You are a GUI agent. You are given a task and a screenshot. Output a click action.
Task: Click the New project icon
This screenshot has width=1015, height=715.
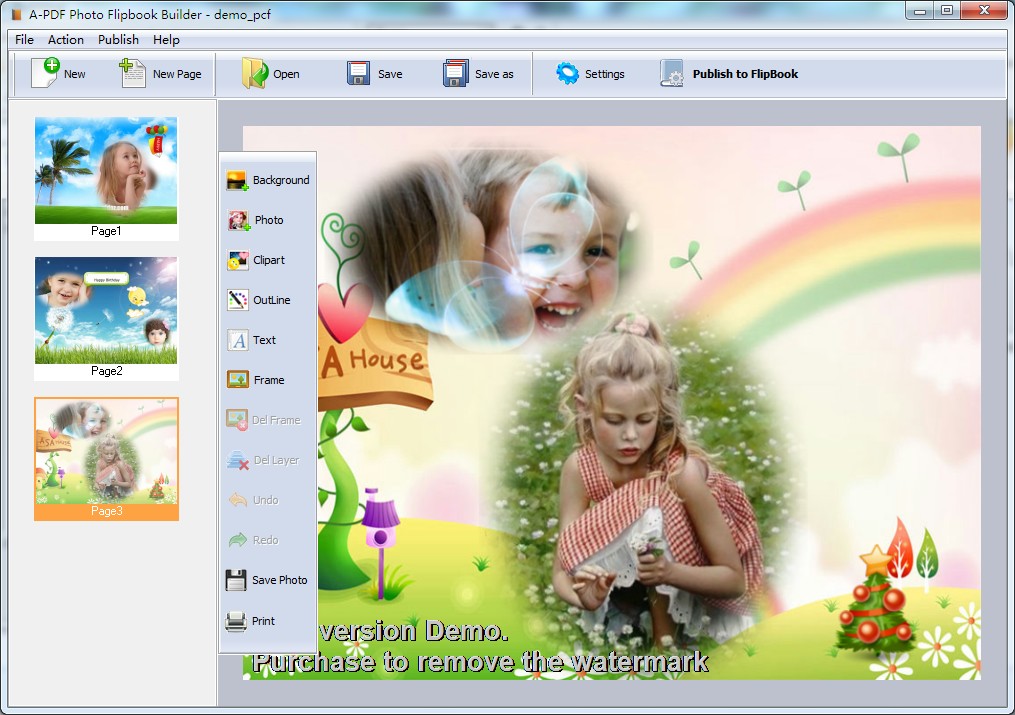(x=45, y=72)
